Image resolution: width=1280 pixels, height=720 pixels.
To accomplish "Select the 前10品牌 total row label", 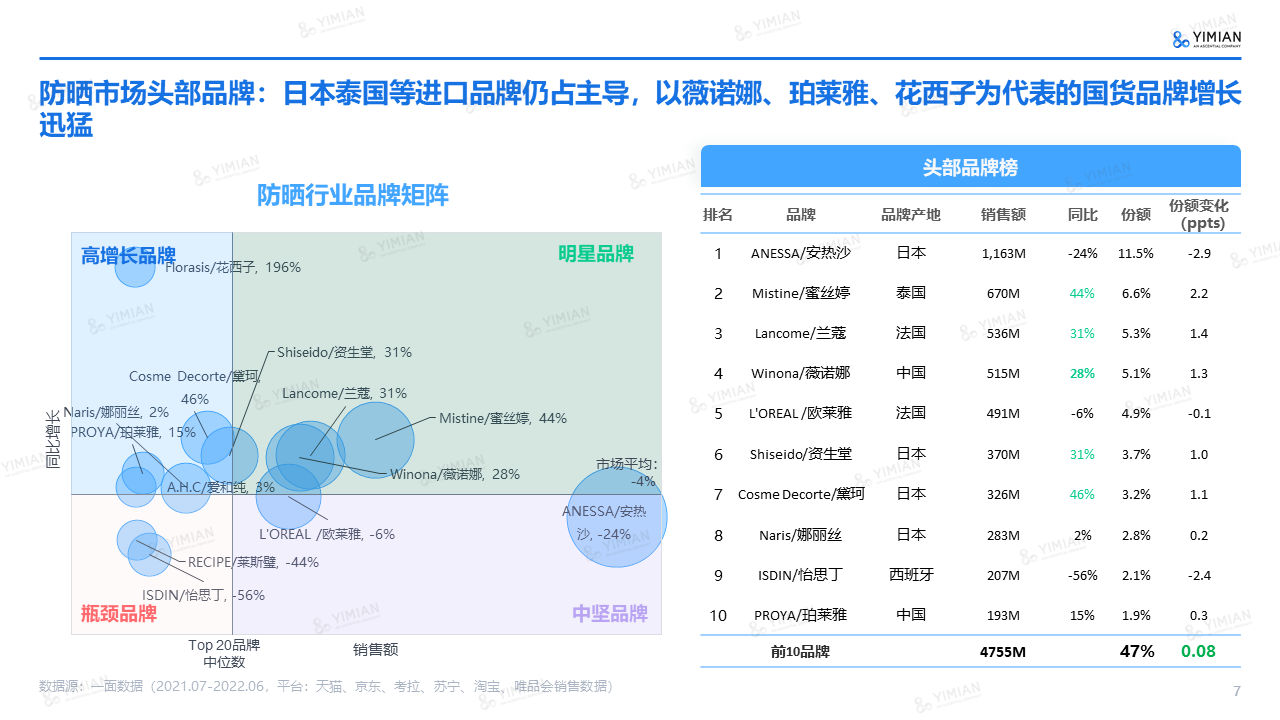I will pos(800,652).
